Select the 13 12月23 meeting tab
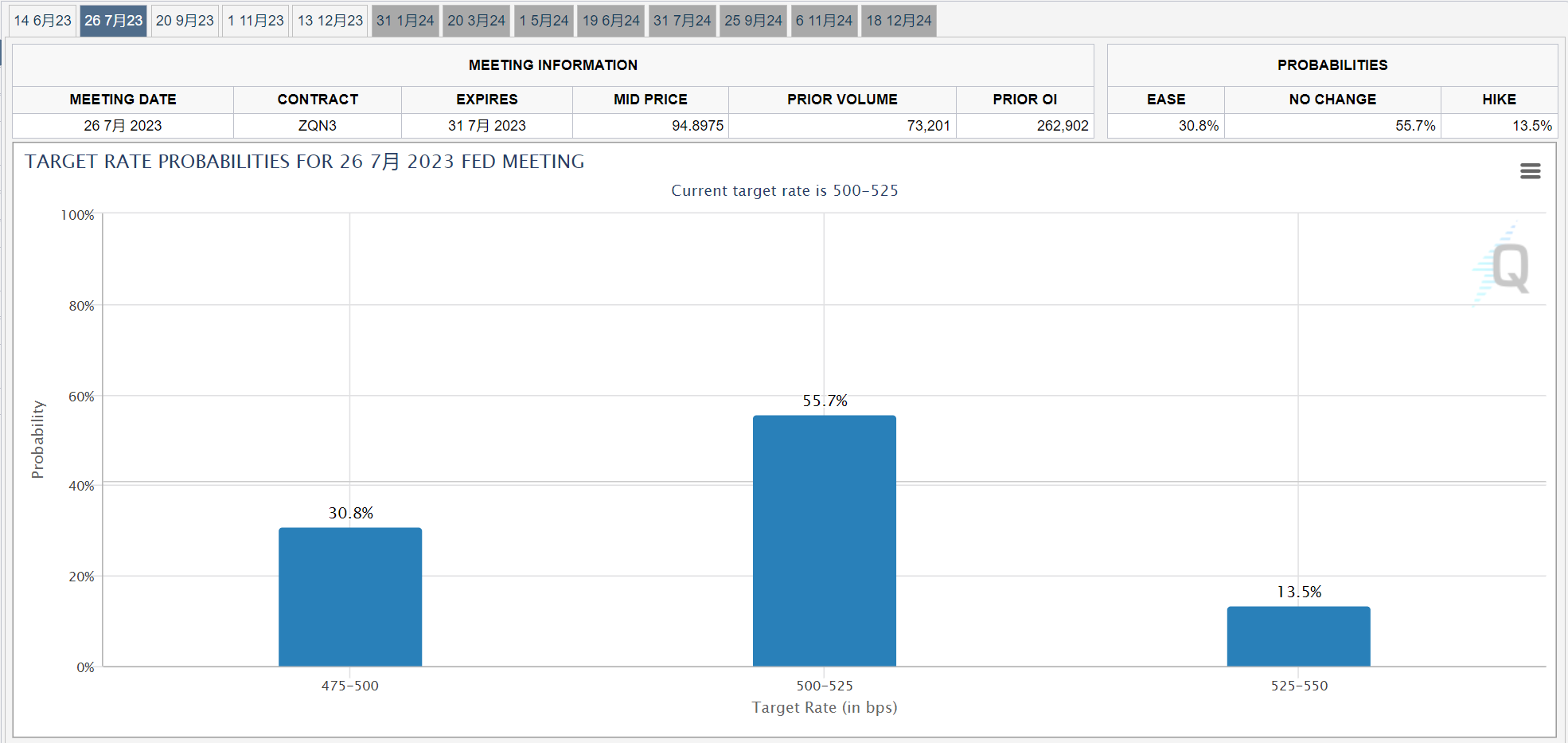 click(330, 21)
